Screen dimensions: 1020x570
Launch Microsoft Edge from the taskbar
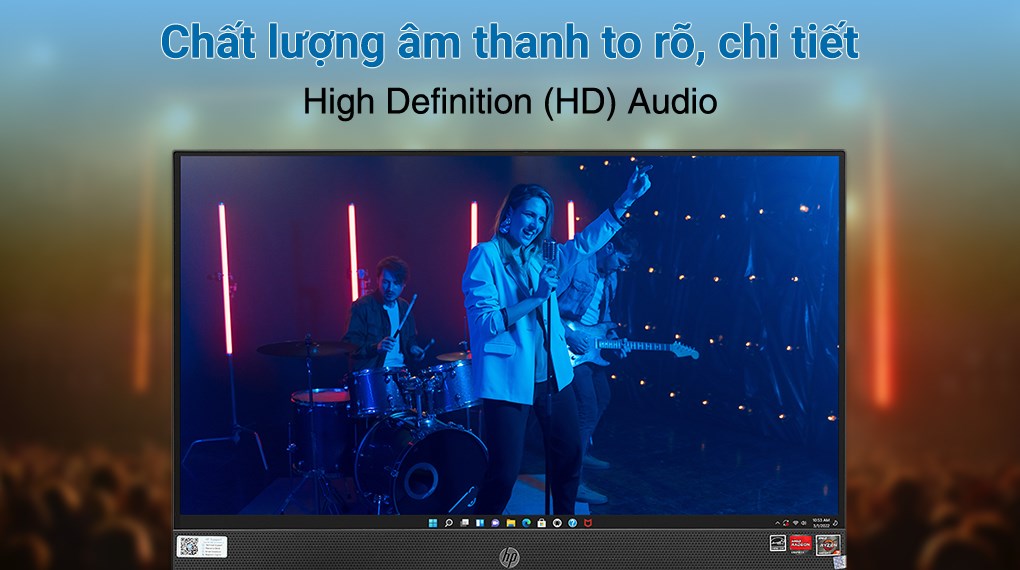coord(526,523)
